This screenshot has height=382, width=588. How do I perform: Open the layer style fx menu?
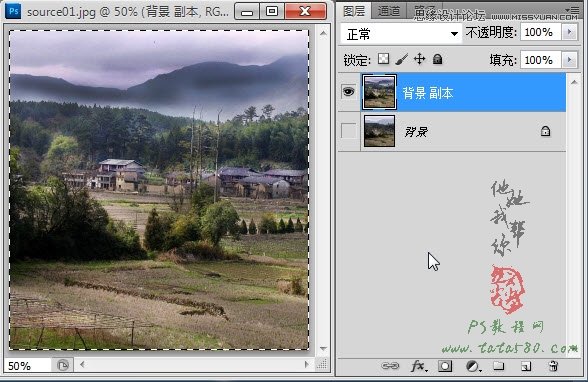[x=418, y=366]
